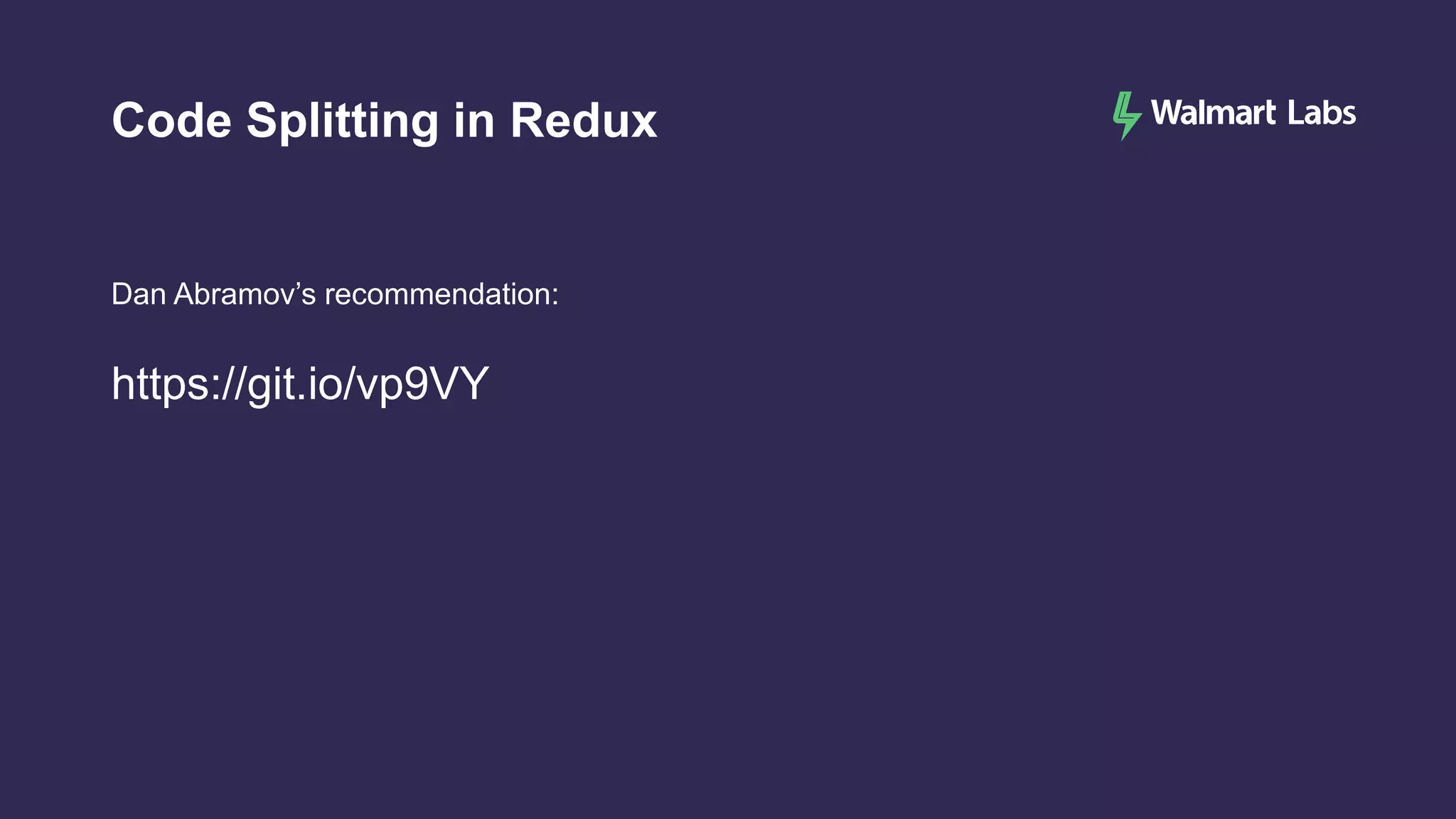Click the 'Abramov's' word in the subtitle
1456x819 pixels.
coord(245,294)
